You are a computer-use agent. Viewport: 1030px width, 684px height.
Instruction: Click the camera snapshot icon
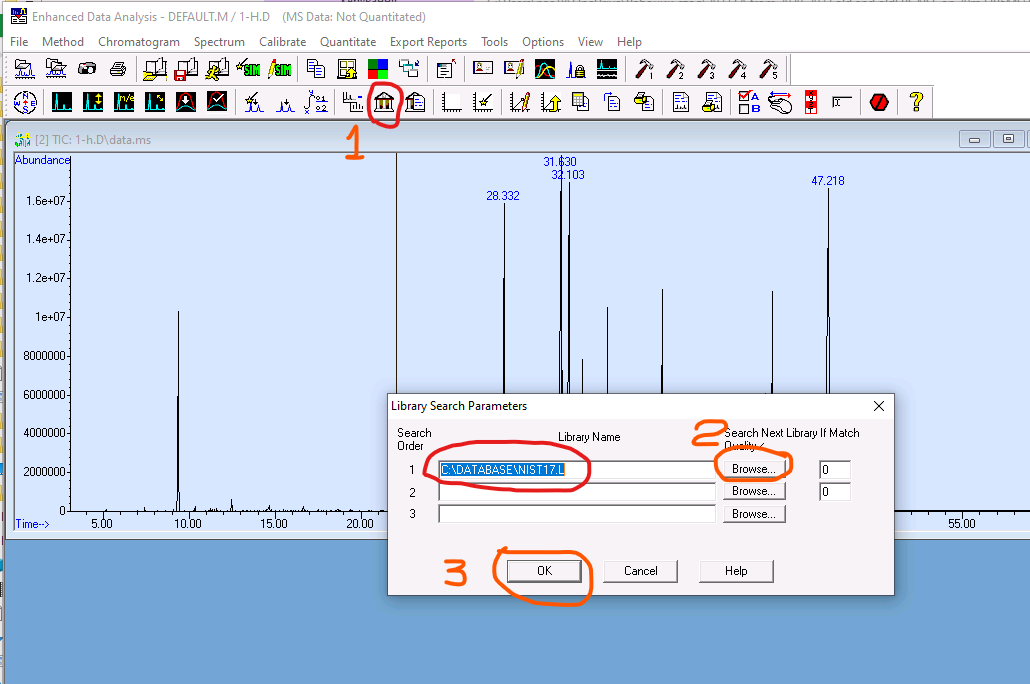click(x=87, y=69)
